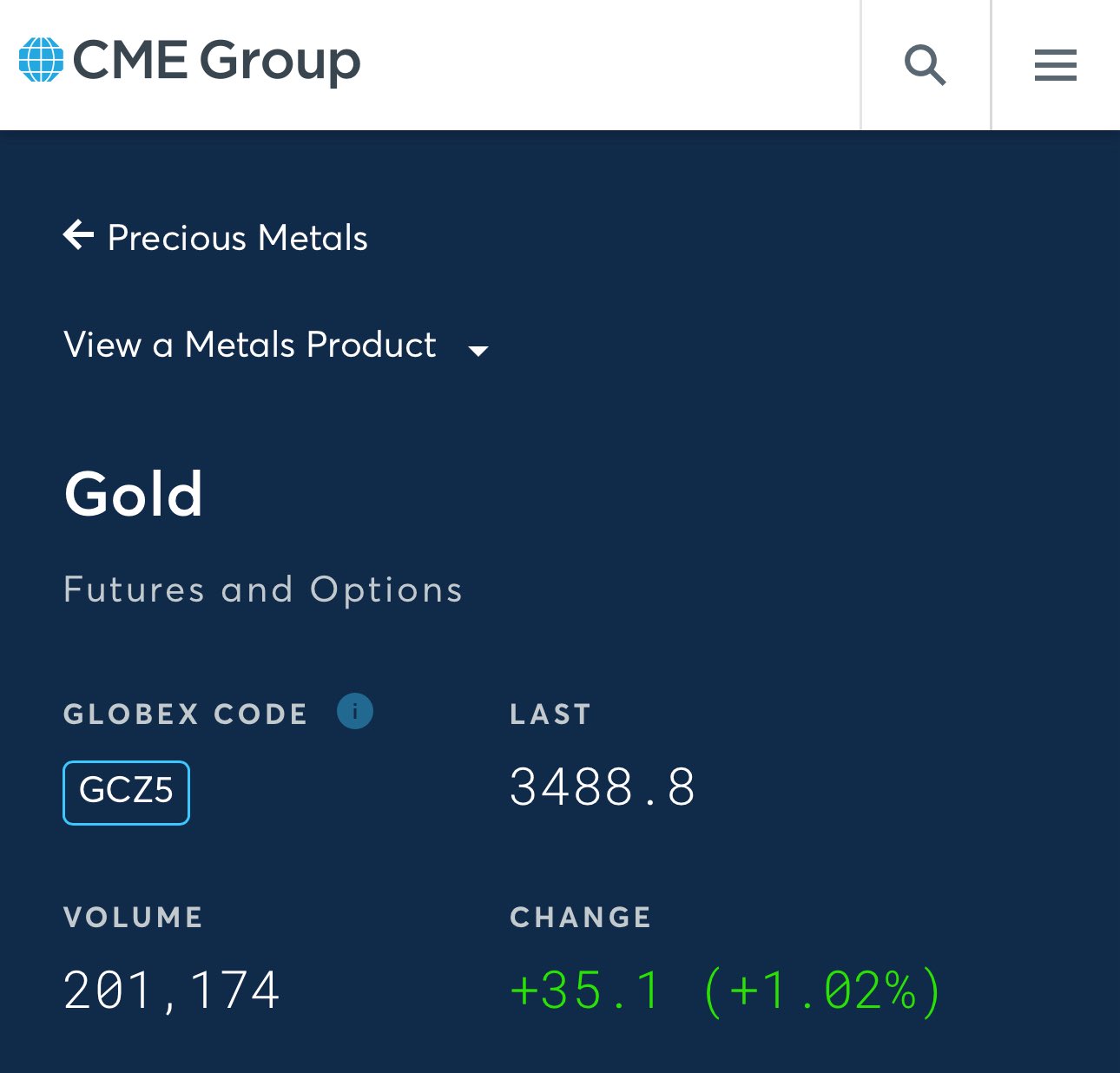Viewport: 1120px width, 1073px height.
Task: Click the VOLUME label
Action: tap(134, 918)
